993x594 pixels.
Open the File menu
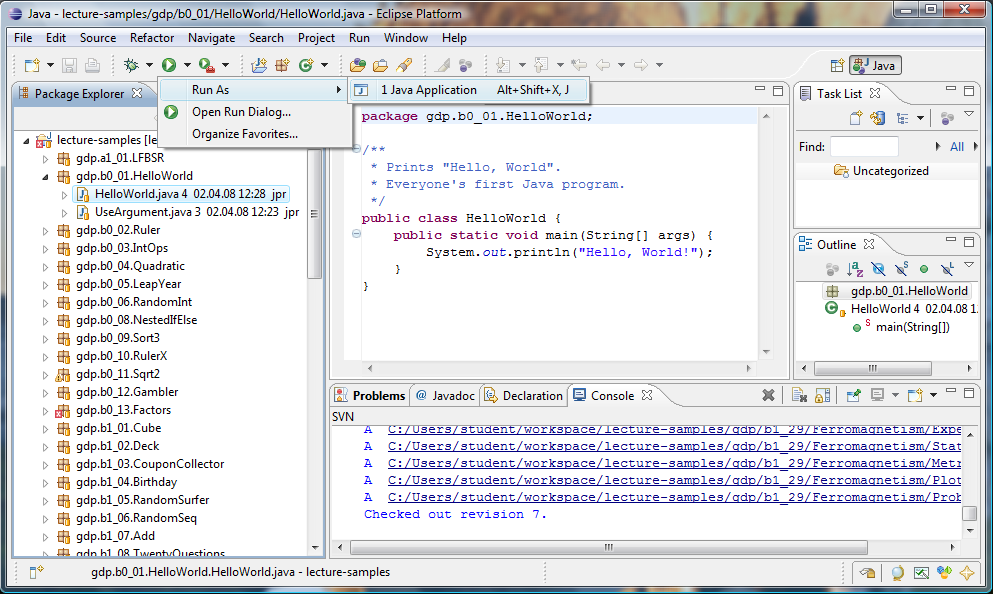click(x=23, y=38)
